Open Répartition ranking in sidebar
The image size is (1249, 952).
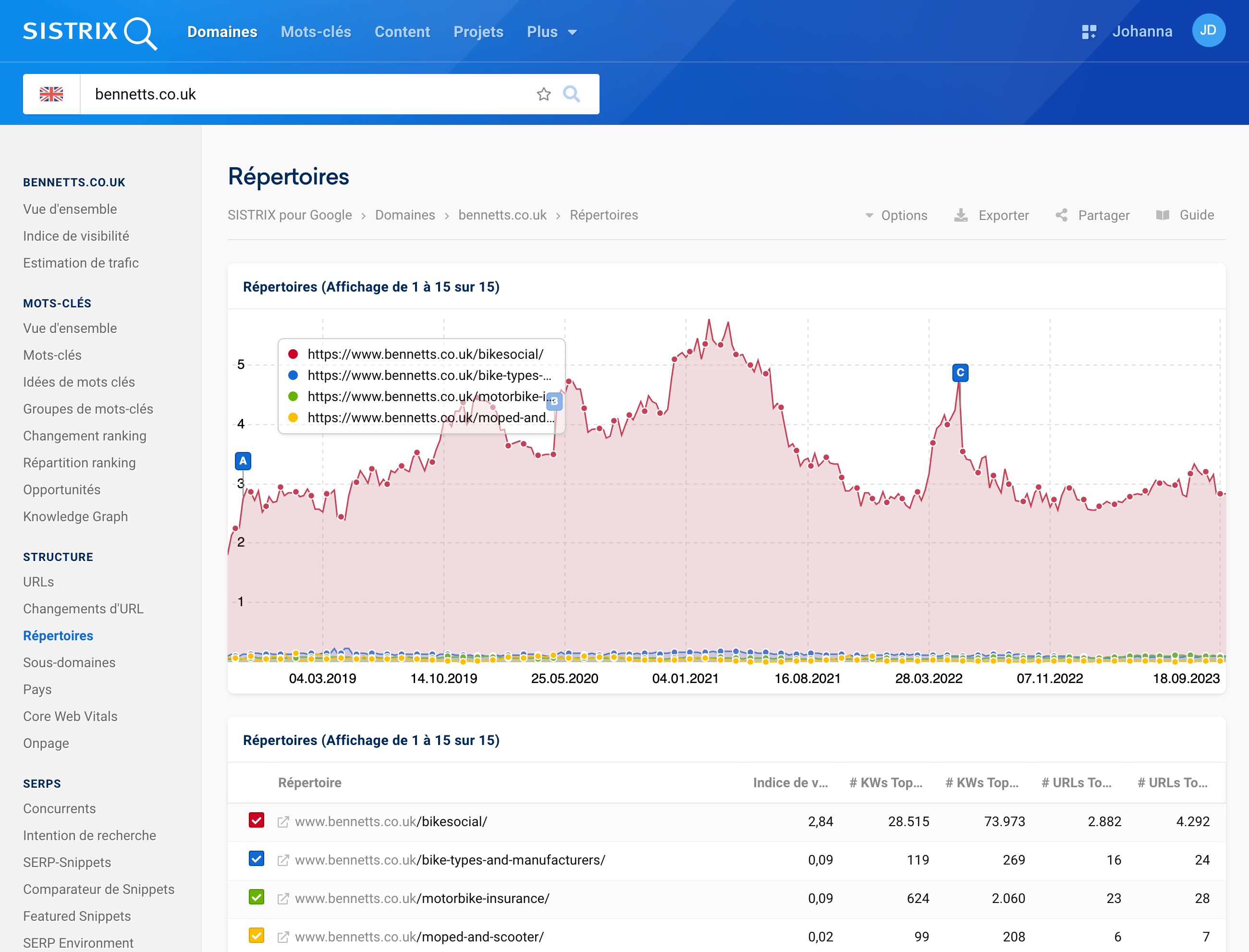pyautogui.click(x=79, y=463)
